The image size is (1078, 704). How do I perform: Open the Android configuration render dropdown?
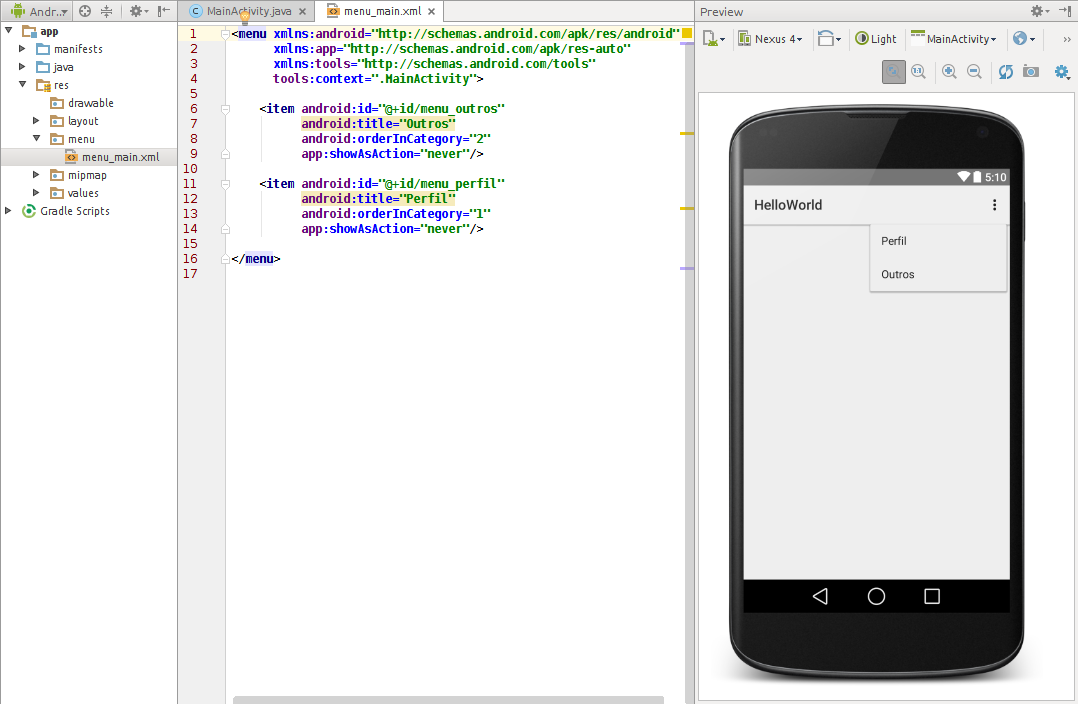[x=714, y=38]
